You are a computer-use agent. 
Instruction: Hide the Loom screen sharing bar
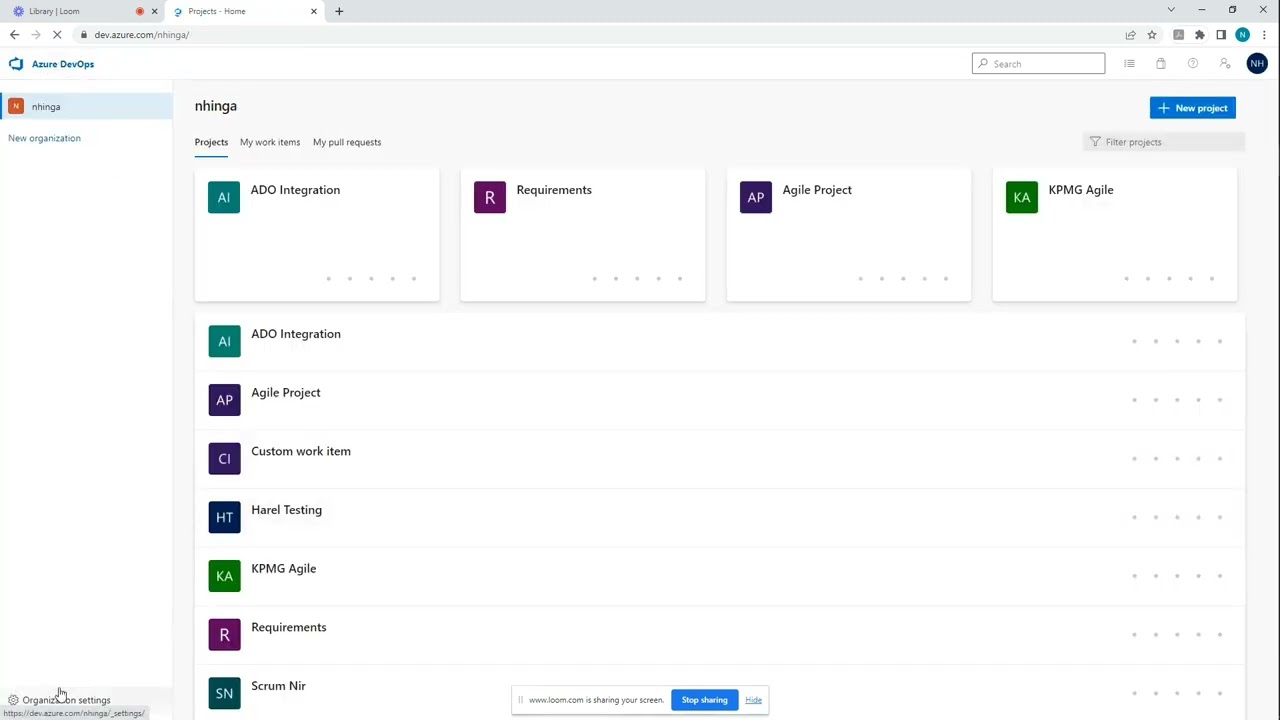click(x=753, y=700)
